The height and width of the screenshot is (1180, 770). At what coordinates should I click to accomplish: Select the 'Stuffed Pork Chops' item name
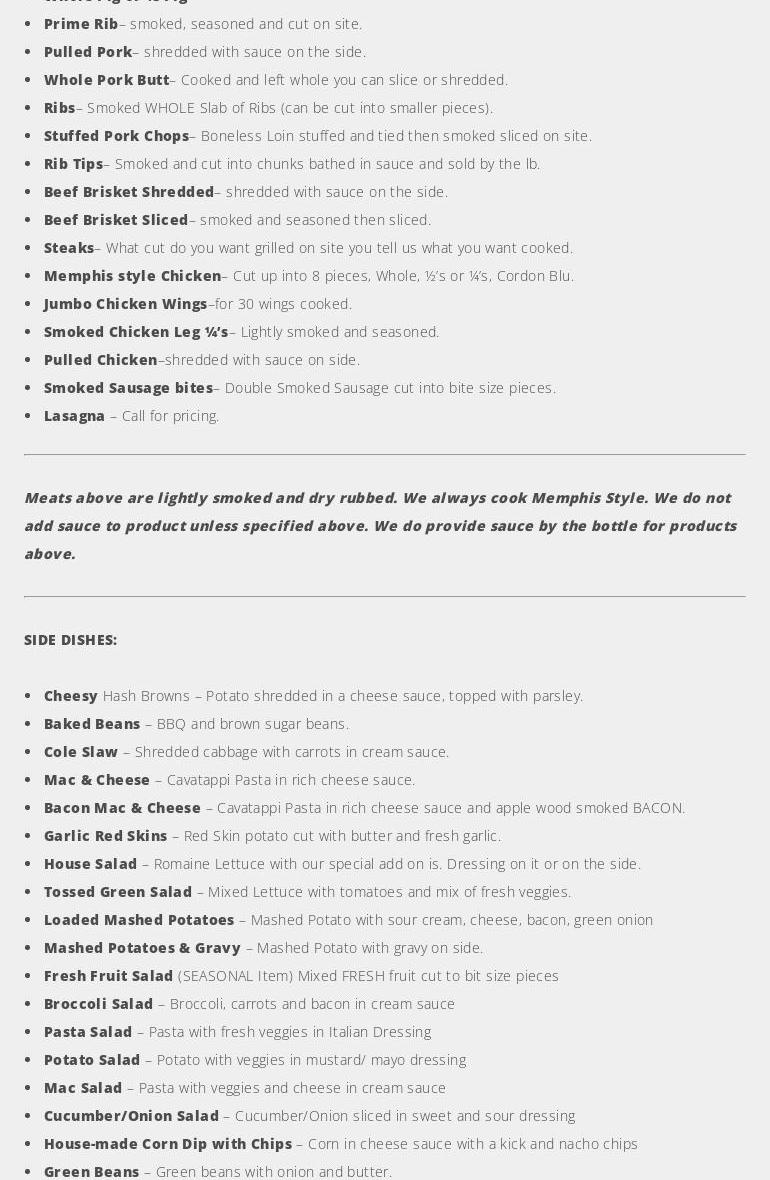click(x=116, y=135)
